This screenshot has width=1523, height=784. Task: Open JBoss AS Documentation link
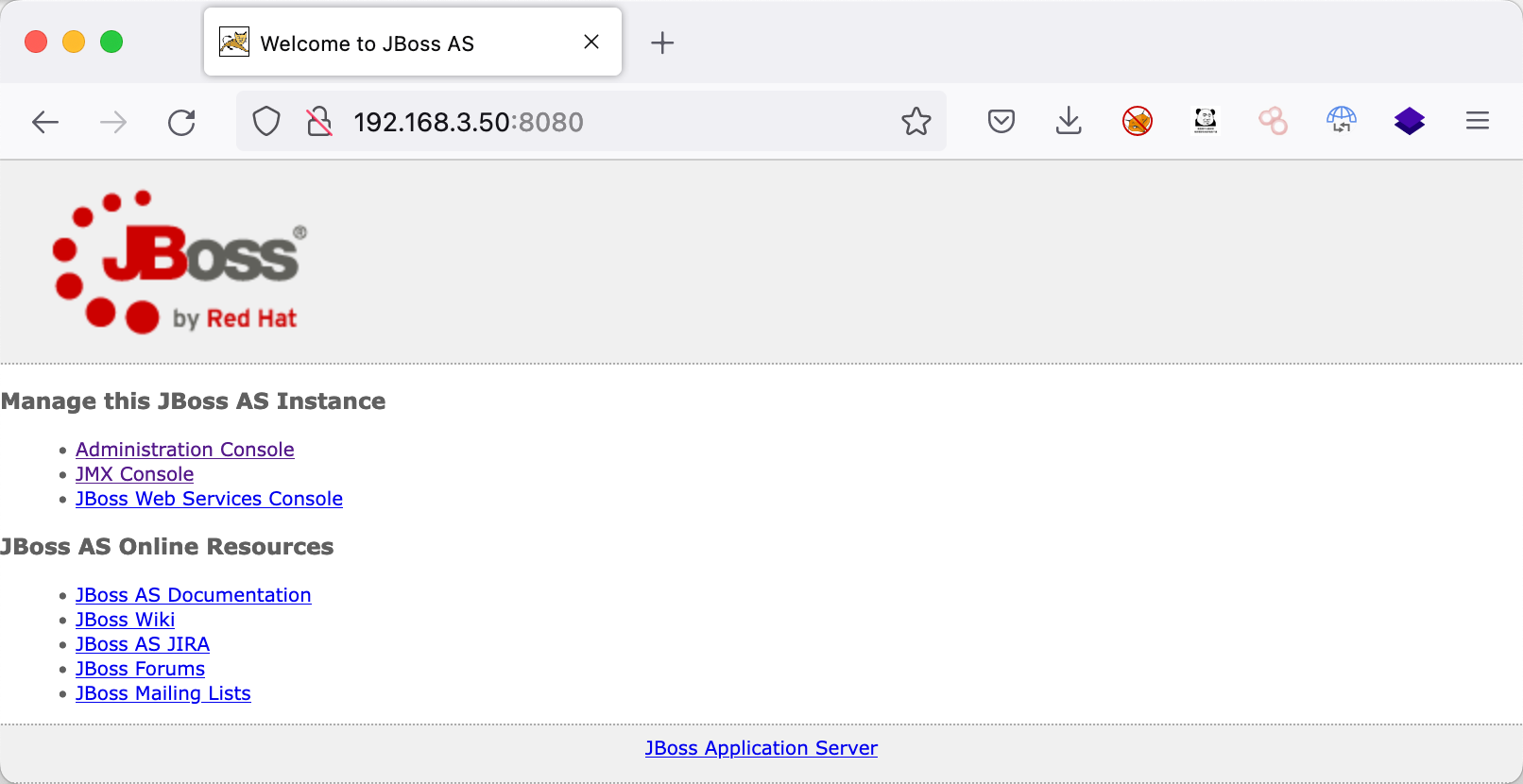193,595
